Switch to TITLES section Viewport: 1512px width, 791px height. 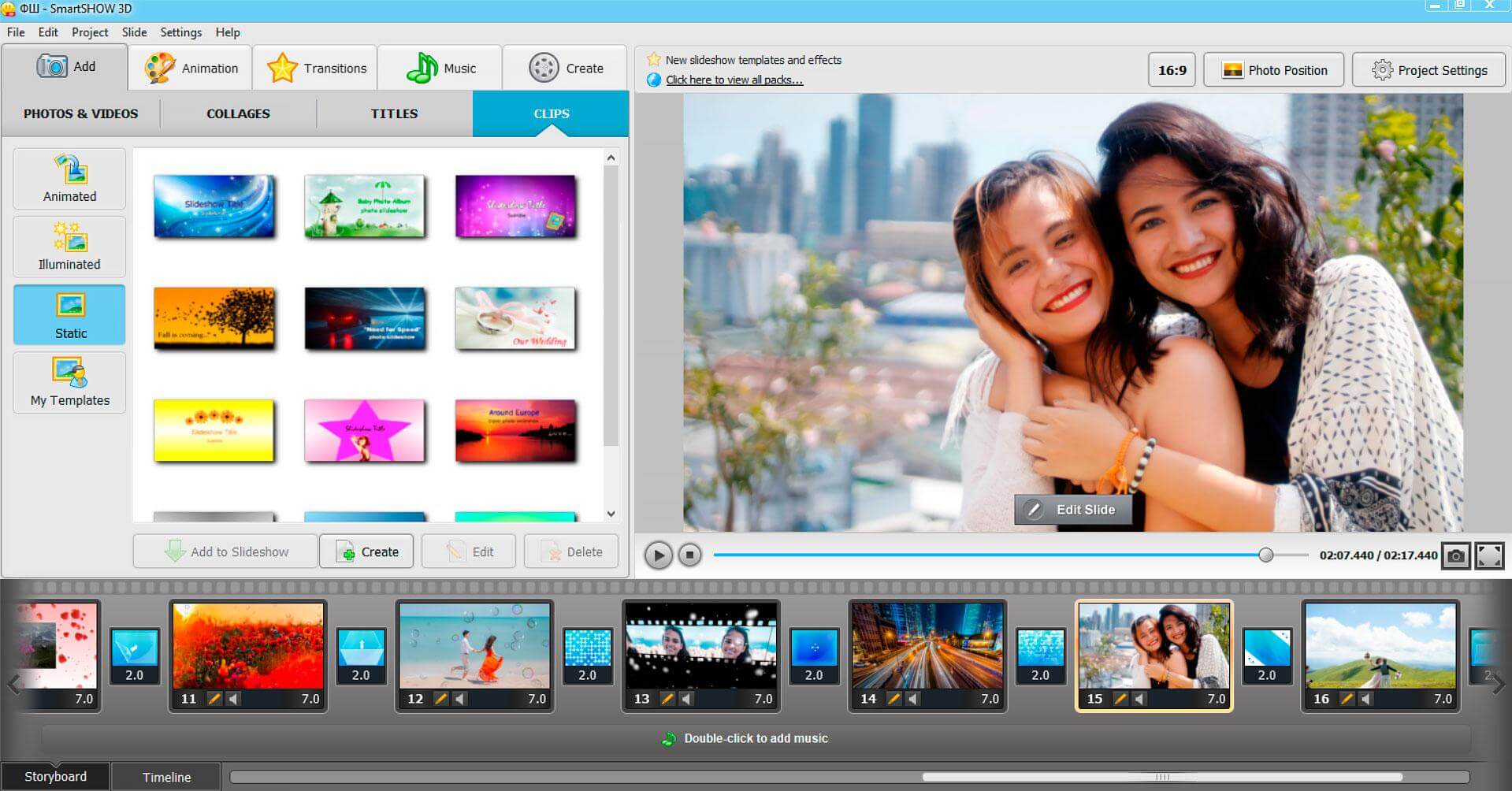(x=394, y=113)
